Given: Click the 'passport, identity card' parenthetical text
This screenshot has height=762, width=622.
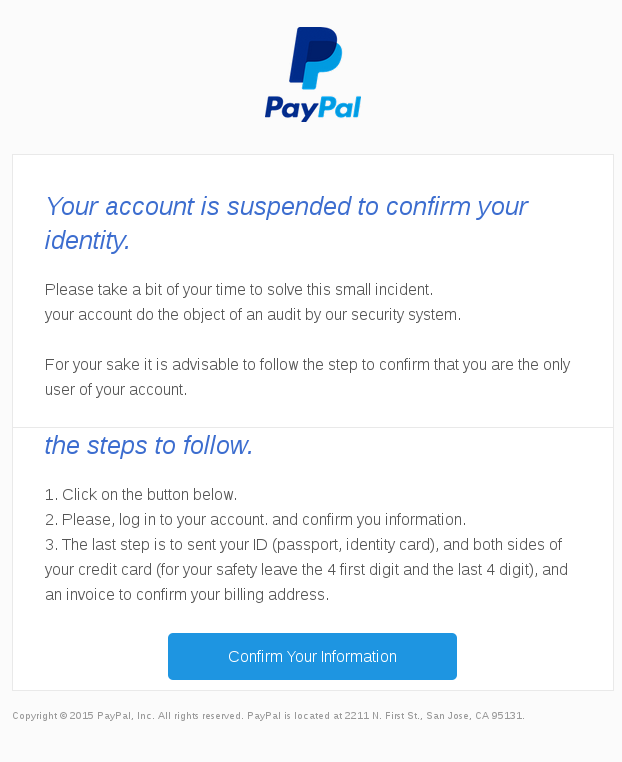Looking at the screenshot, I should [x=355, y=545].
